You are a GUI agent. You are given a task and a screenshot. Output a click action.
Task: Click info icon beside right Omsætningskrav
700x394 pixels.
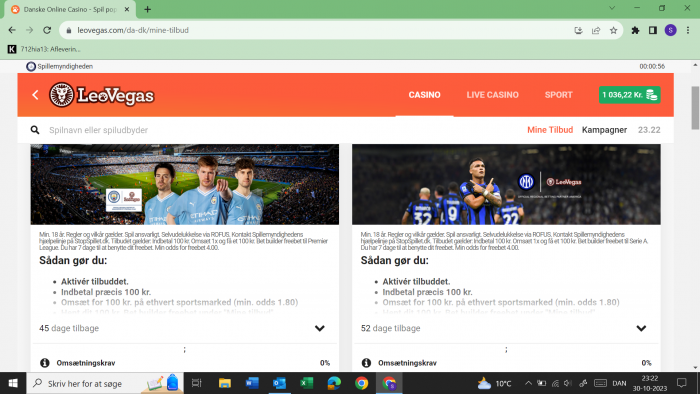[x=366, y=363]
